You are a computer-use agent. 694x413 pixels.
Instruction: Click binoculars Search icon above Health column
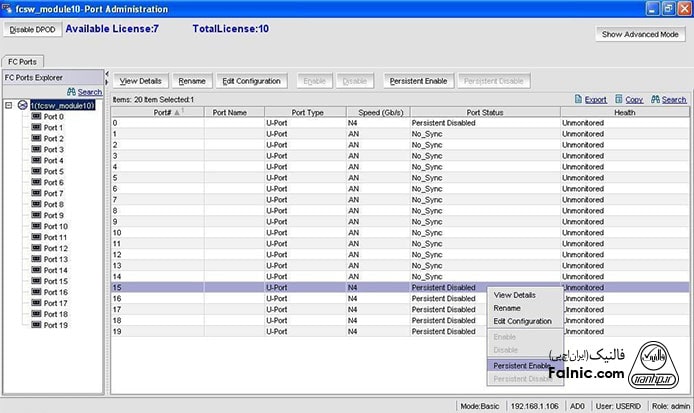click(655, 100)
